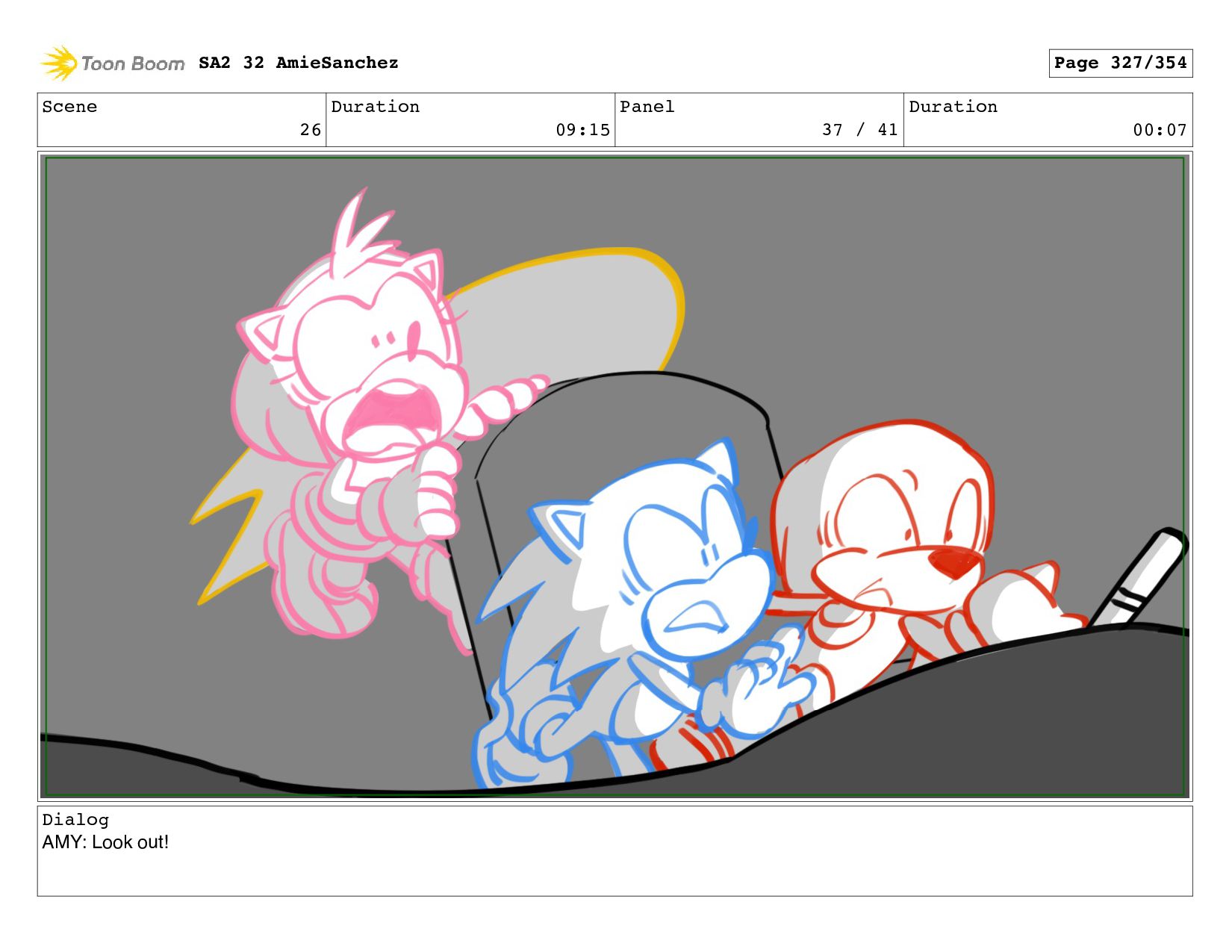Select the panel duration value 00:07
1232x952 pixels.
[1160, 130]
